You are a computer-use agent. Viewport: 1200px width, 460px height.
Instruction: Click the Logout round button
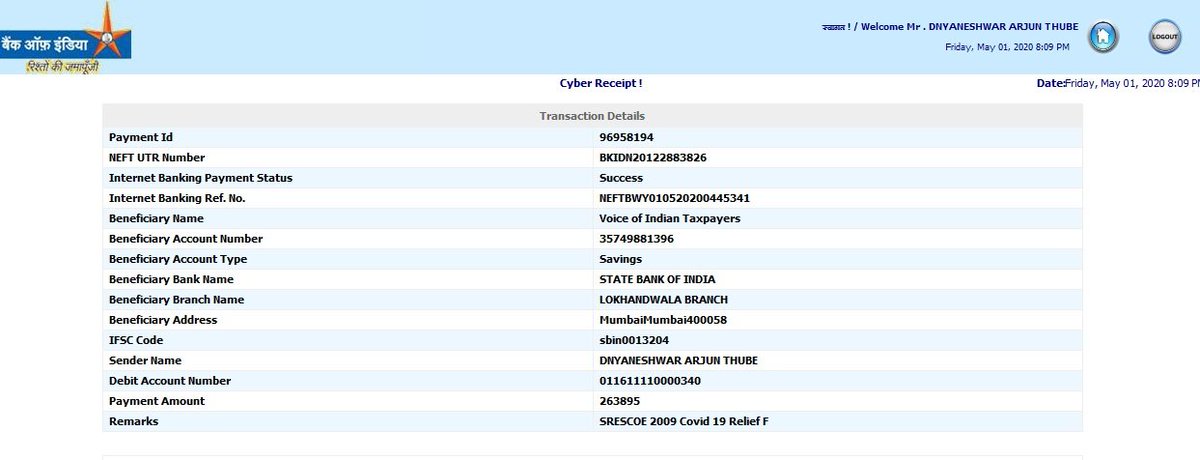pyautogui.click(x=1165, y=36)
